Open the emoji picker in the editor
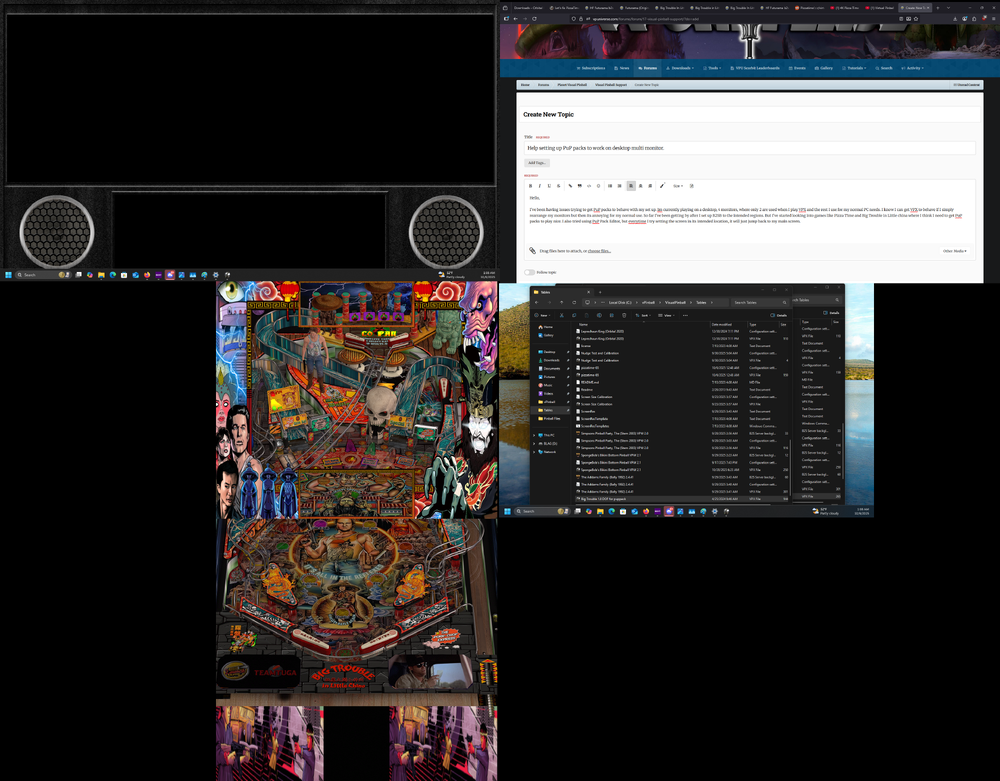 click(x=598, y=186)
